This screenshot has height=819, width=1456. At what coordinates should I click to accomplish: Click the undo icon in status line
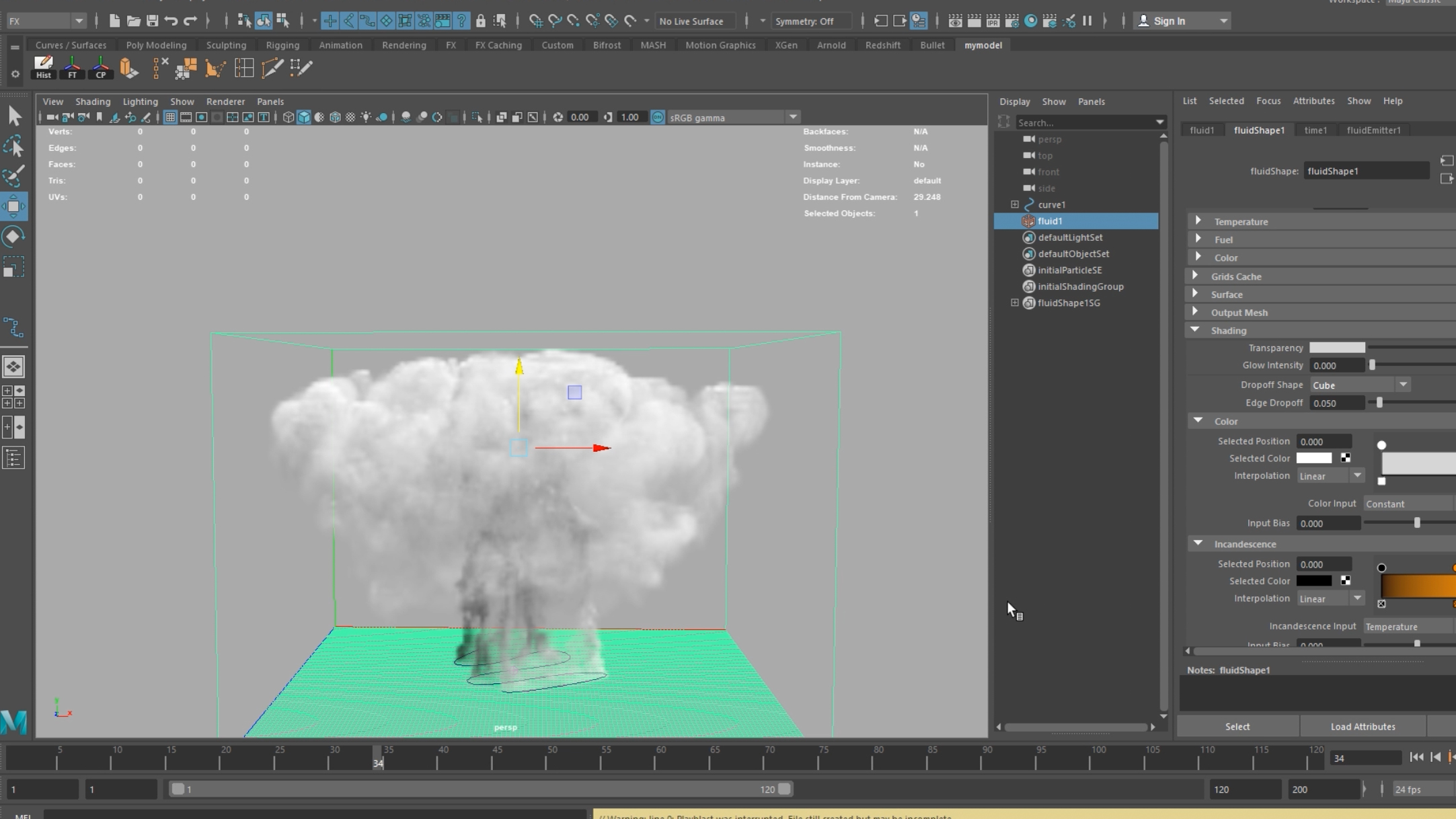click(171, 21)
